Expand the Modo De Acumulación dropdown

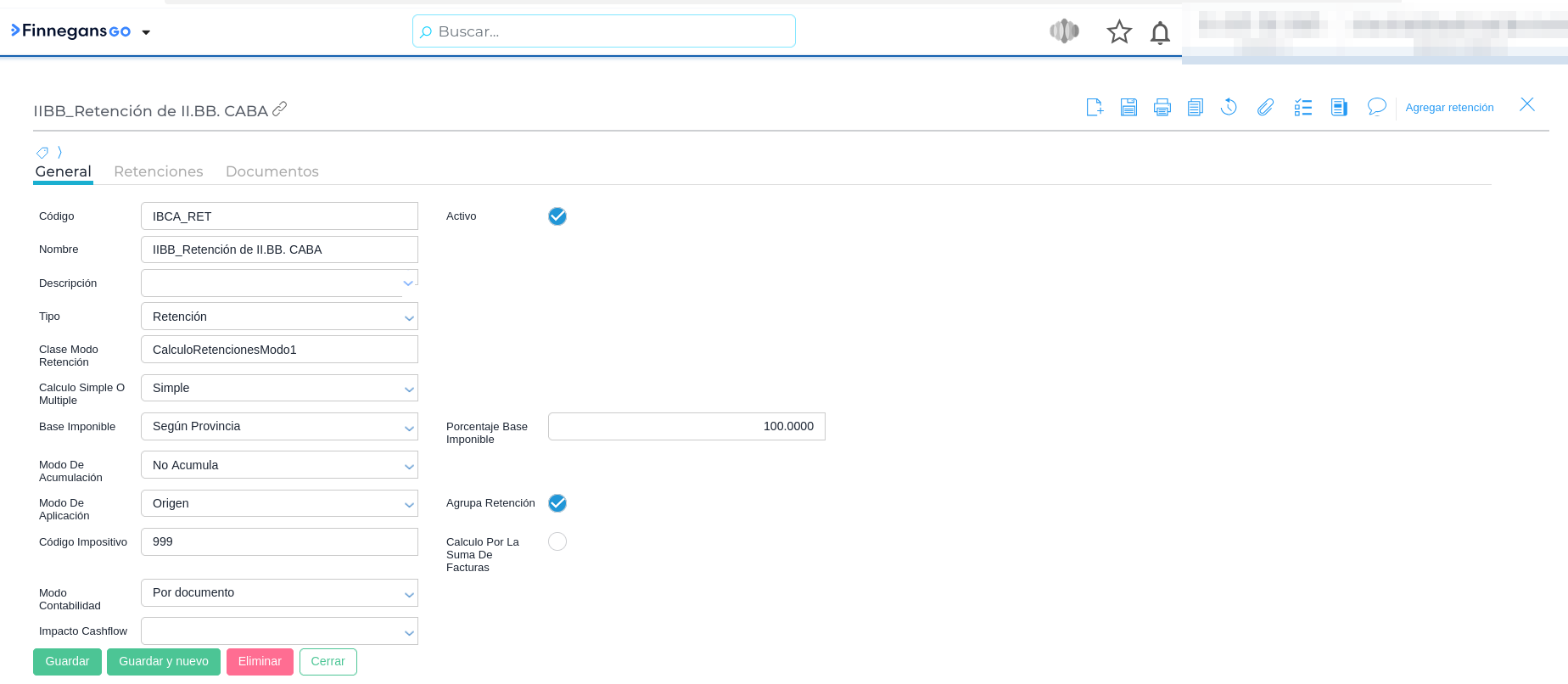point(279,465)
